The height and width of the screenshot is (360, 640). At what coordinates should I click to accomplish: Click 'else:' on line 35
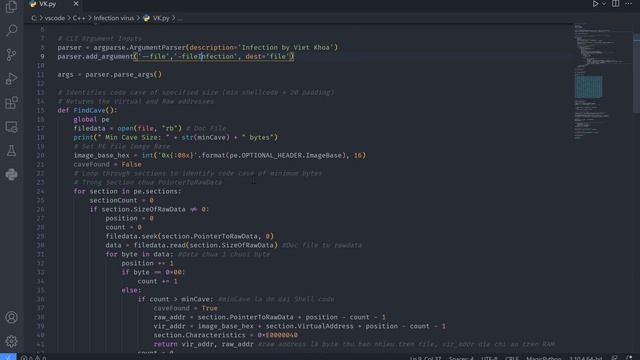[x=131, y=290]
